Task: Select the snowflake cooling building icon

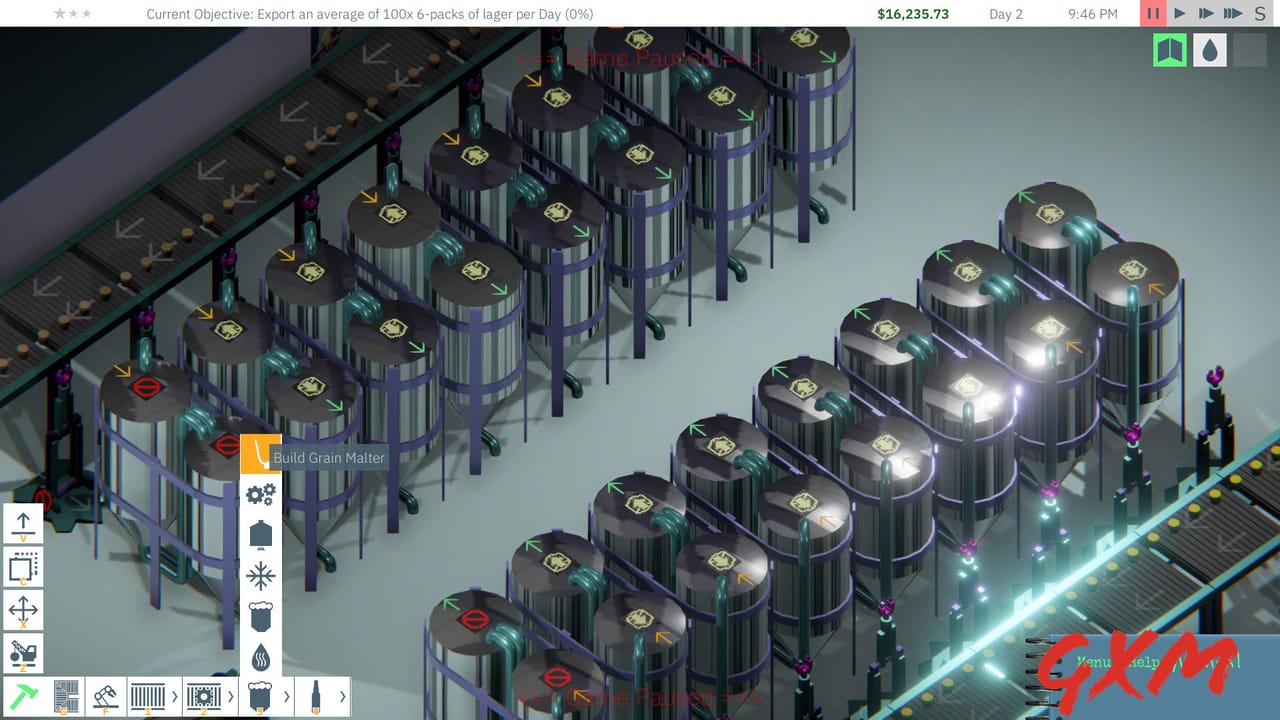Action: pyautogui.click(x=260, y=575)
